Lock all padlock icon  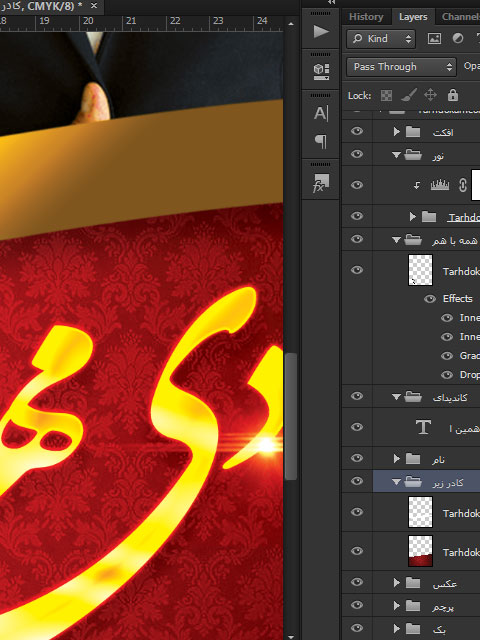tap(453, 95)
